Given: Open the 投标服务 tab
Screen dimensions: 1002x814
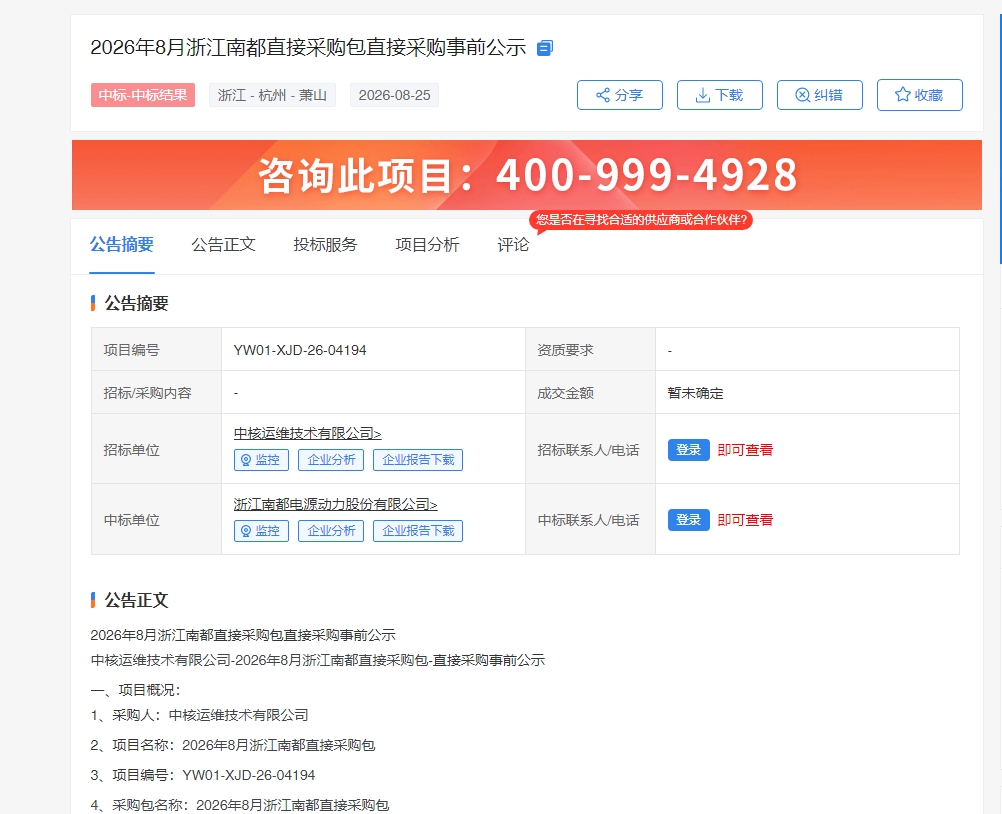Looking at the screenshot, I should pos(325,245).
